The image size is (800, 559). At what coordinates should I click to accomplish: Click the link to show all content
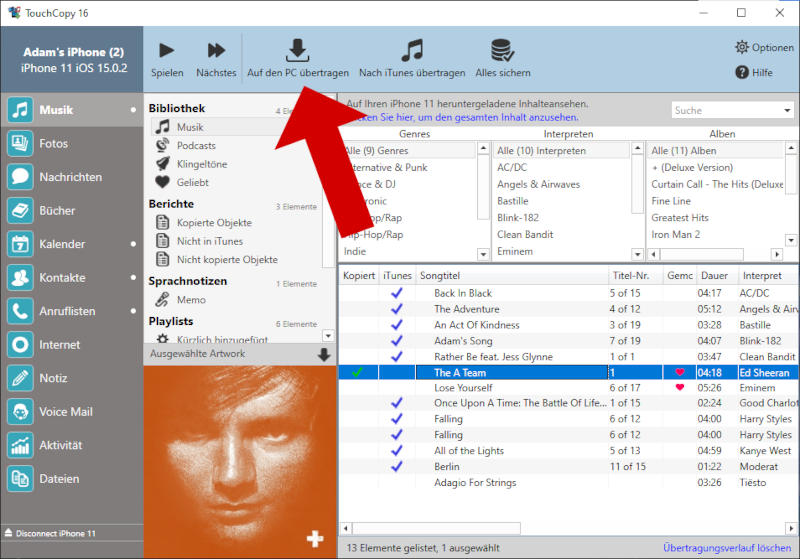click(x=463, y=117)
